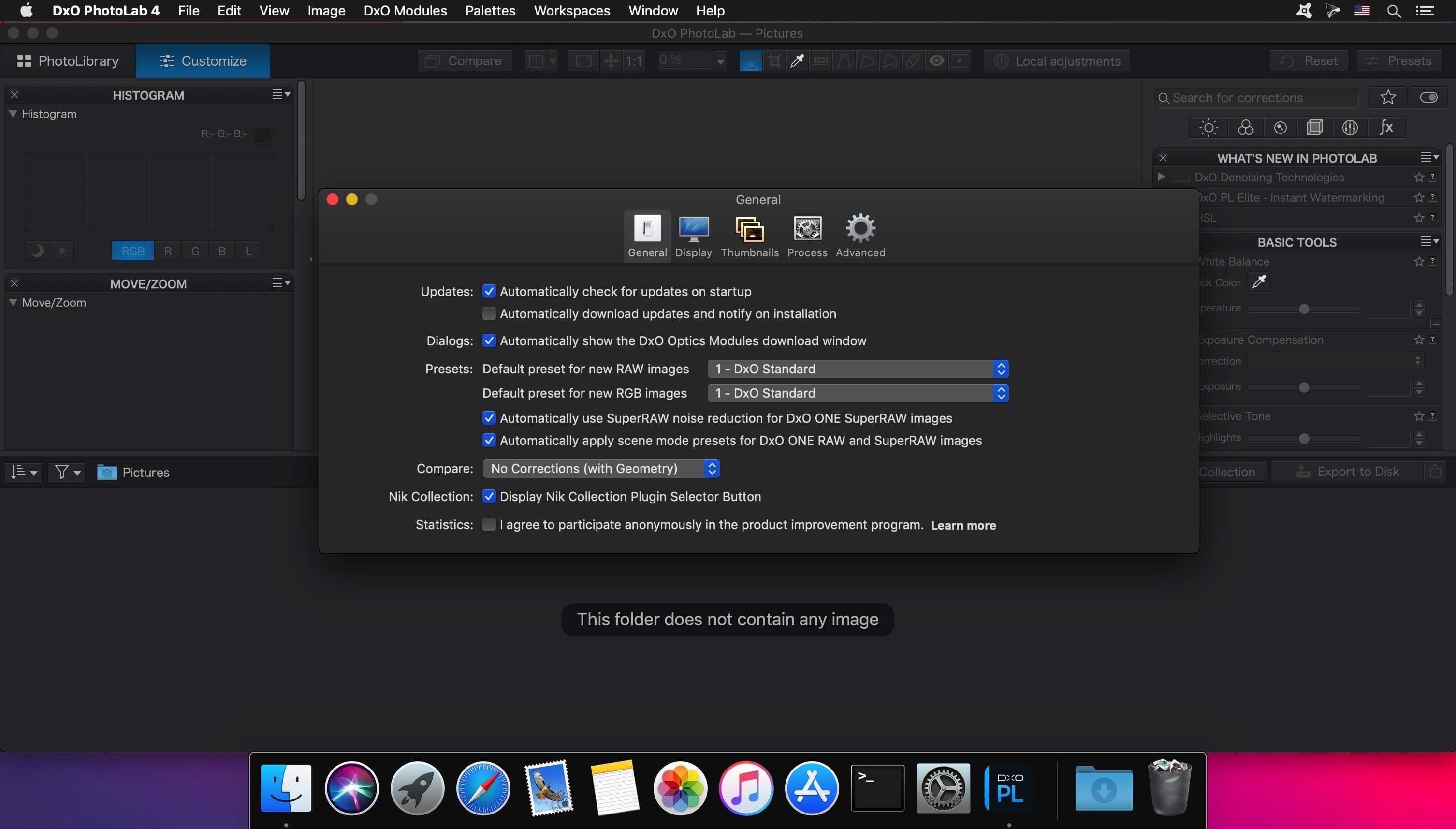Click the Reset button
The height and width of the screenshot is (829, 1456).
click(x=1309, y=61)
